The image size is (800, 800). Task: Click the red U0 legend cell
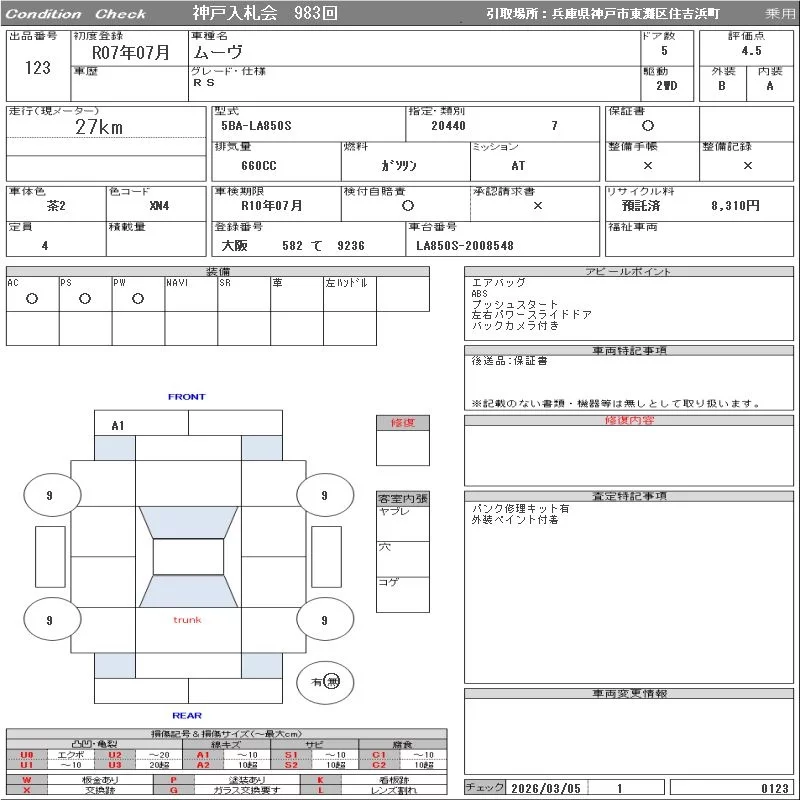click(26, 754)
